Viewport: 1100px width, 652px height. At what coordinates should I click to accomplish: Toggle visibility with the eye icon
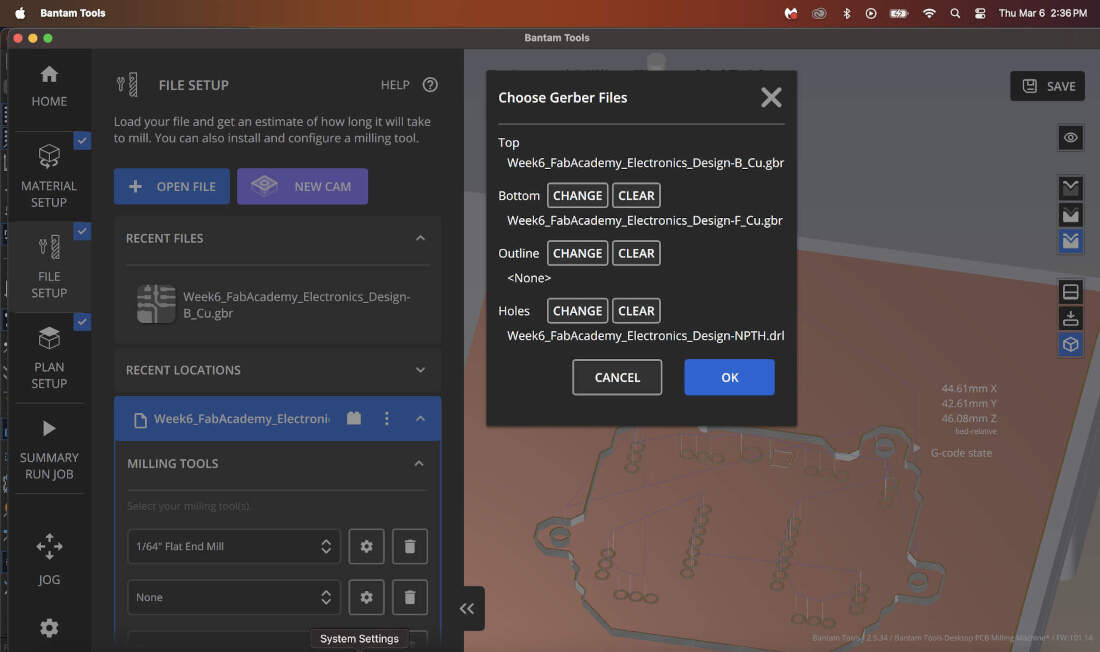(x=1071, y=138)
